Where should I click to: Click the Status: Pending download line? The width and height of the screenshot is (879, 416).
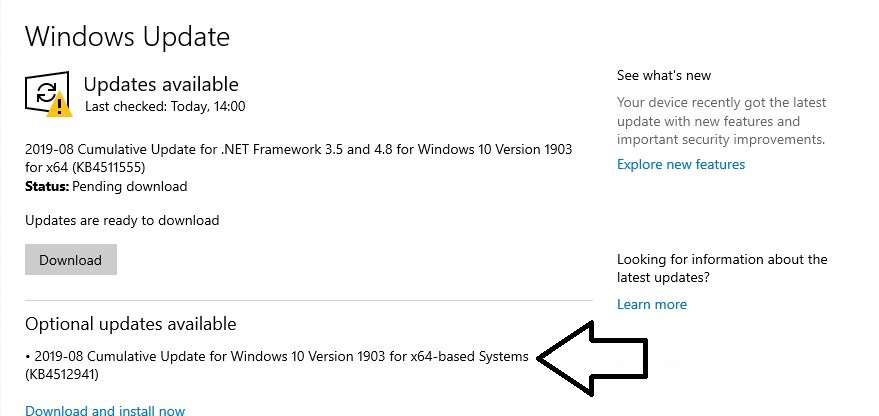[x=106, y=186]
